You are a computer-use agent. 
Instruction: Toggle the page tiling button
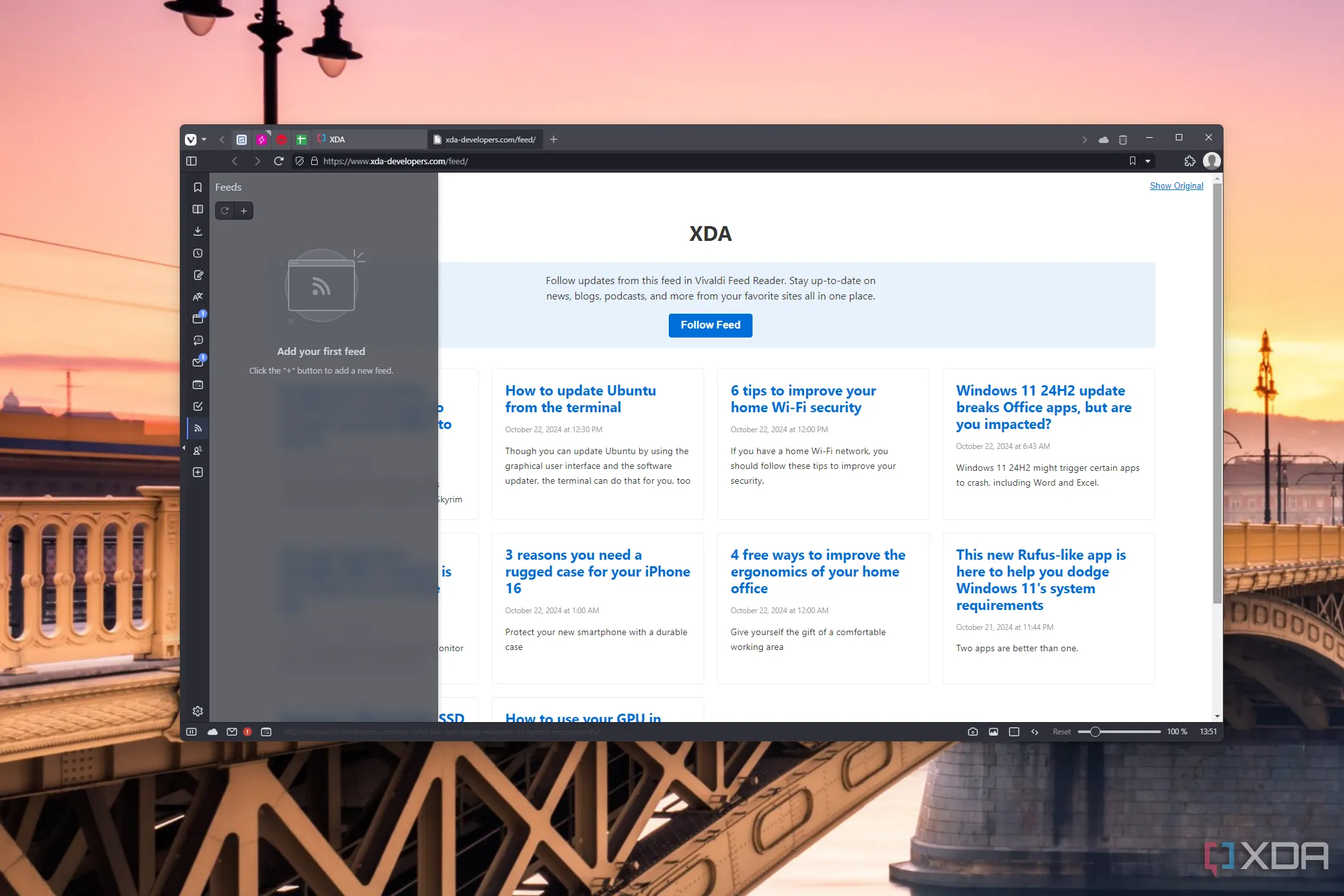pos(1014,732)
